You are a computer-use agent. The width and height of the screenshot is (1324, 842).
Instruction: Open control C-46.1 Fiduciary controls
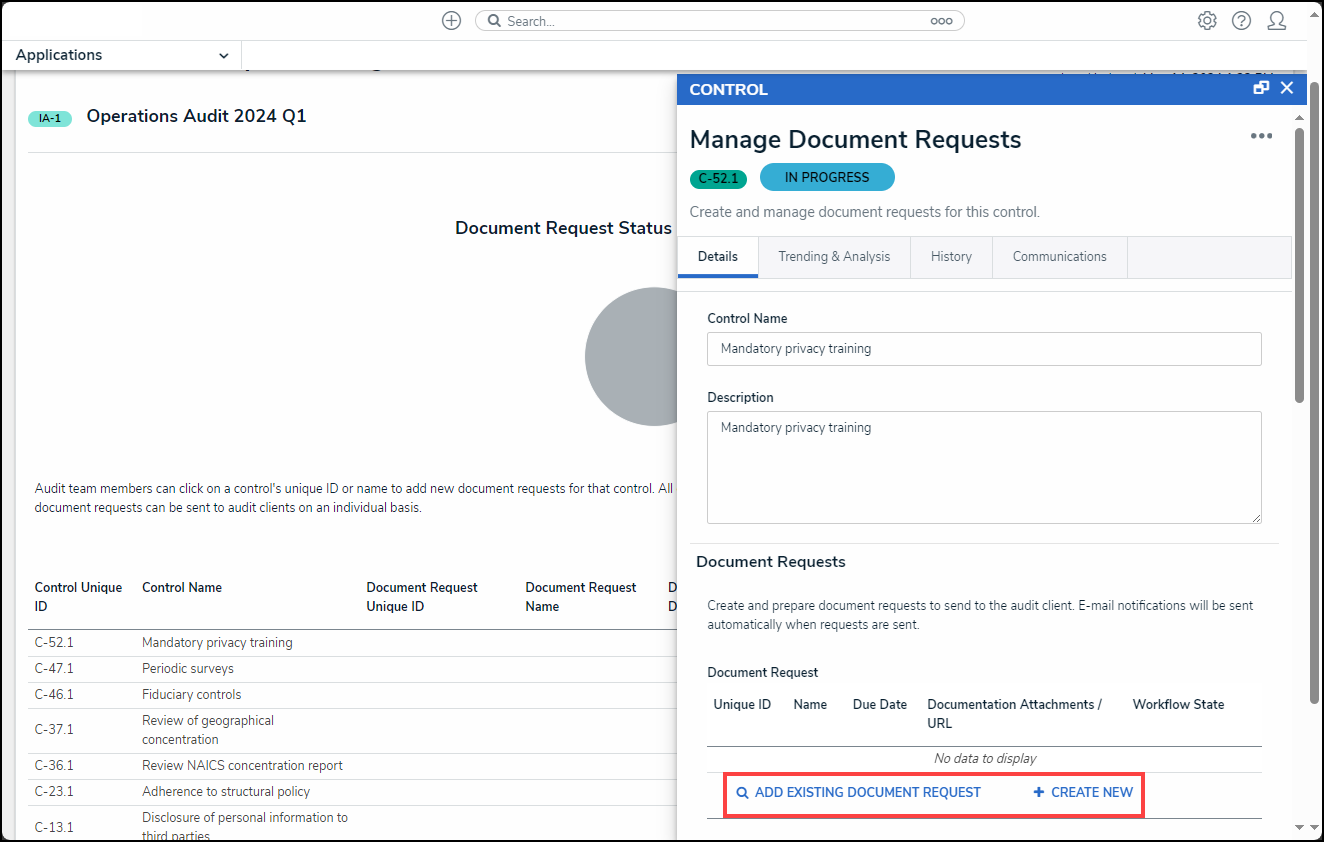[54, 695]
